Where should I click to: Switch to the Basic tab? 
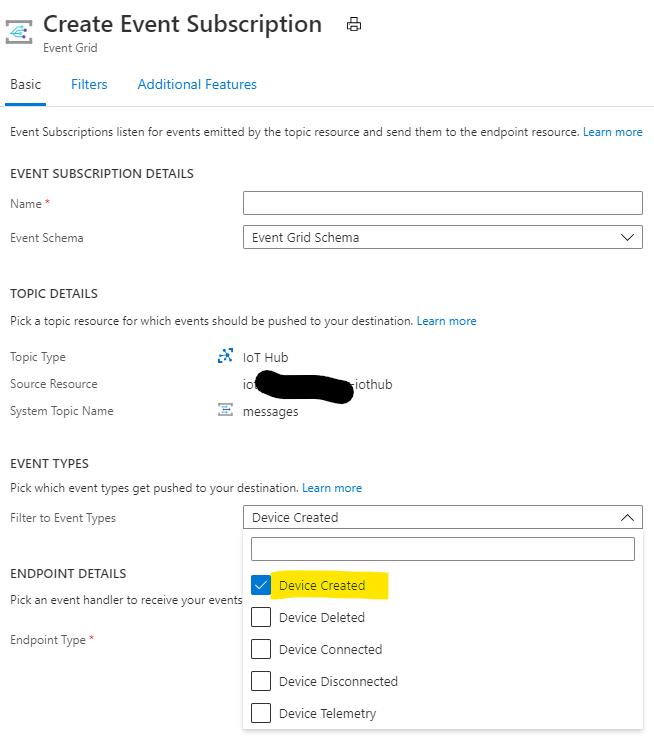(x=25, y=84)
